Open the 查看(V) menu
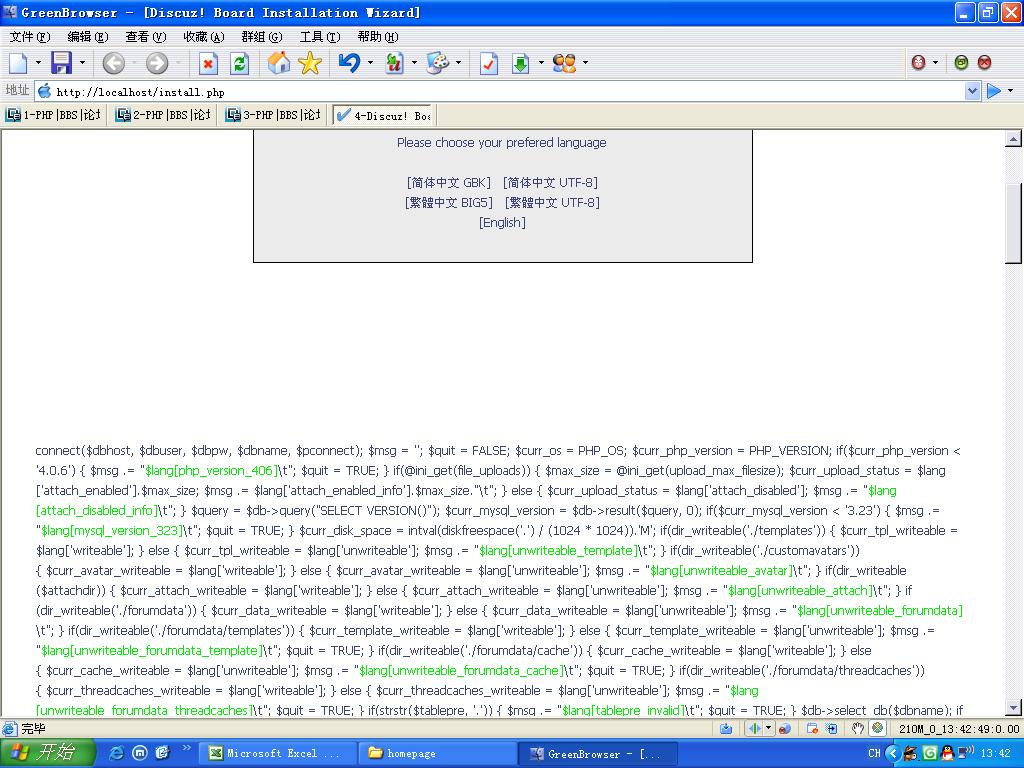1024x768 pixels. coord(146,37)
